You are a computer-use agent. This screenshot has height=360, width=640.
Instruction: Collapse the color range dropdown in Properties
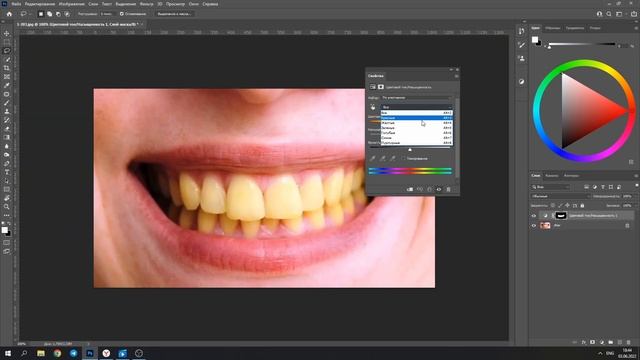click(x=417, y=107)
